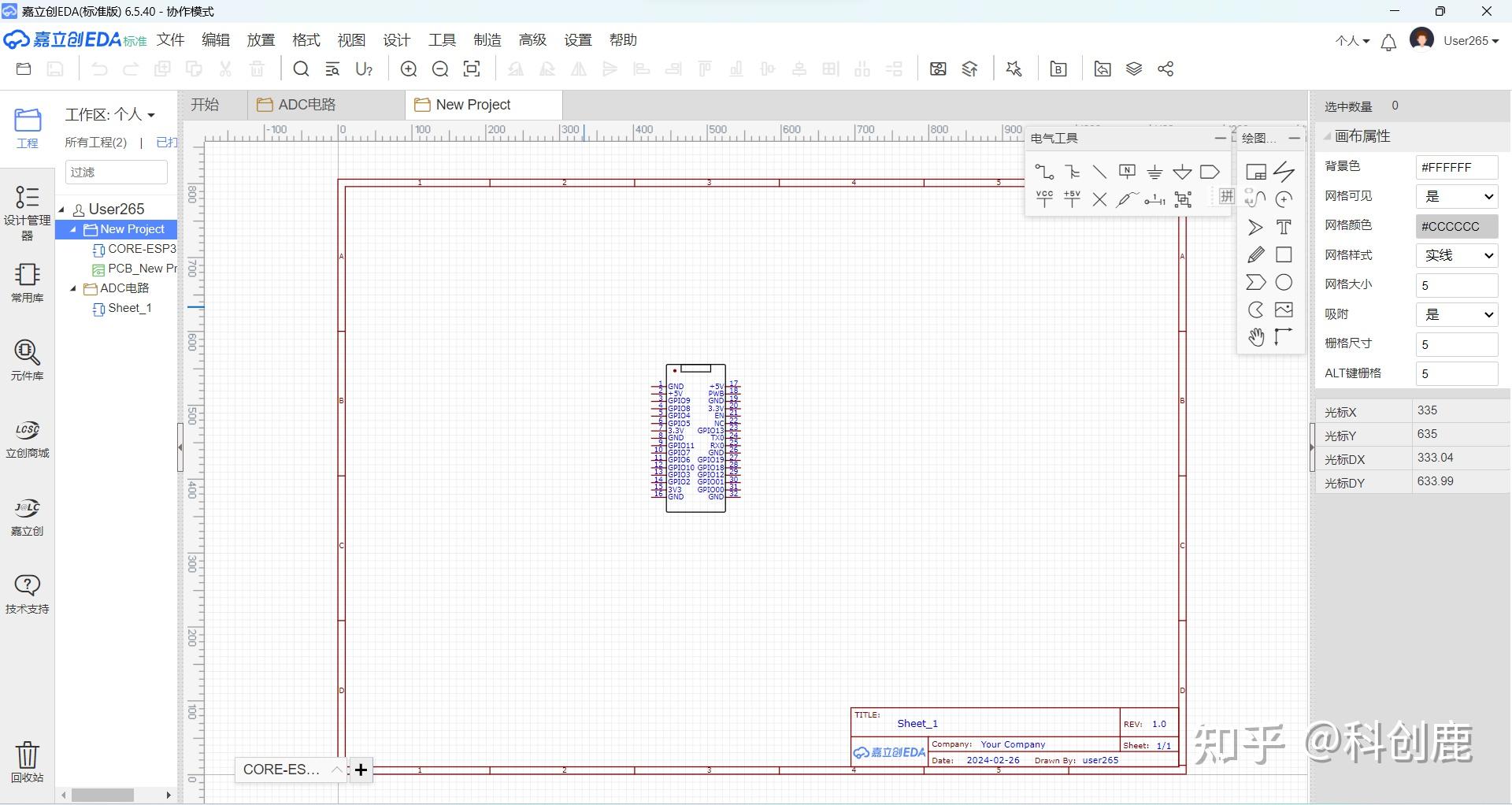Collapse the New Project tree node
Screen dimensions: 1512x805
click(x=73, y=229)
